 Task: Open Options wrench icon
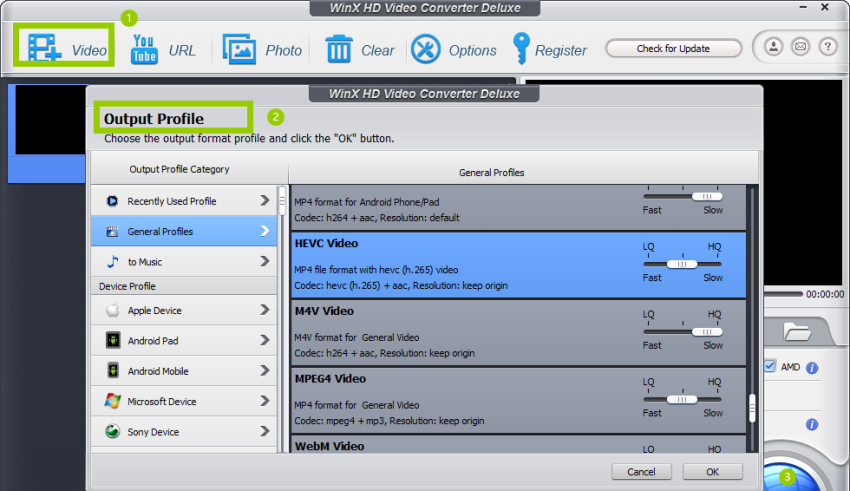click(x=426, y=49)
